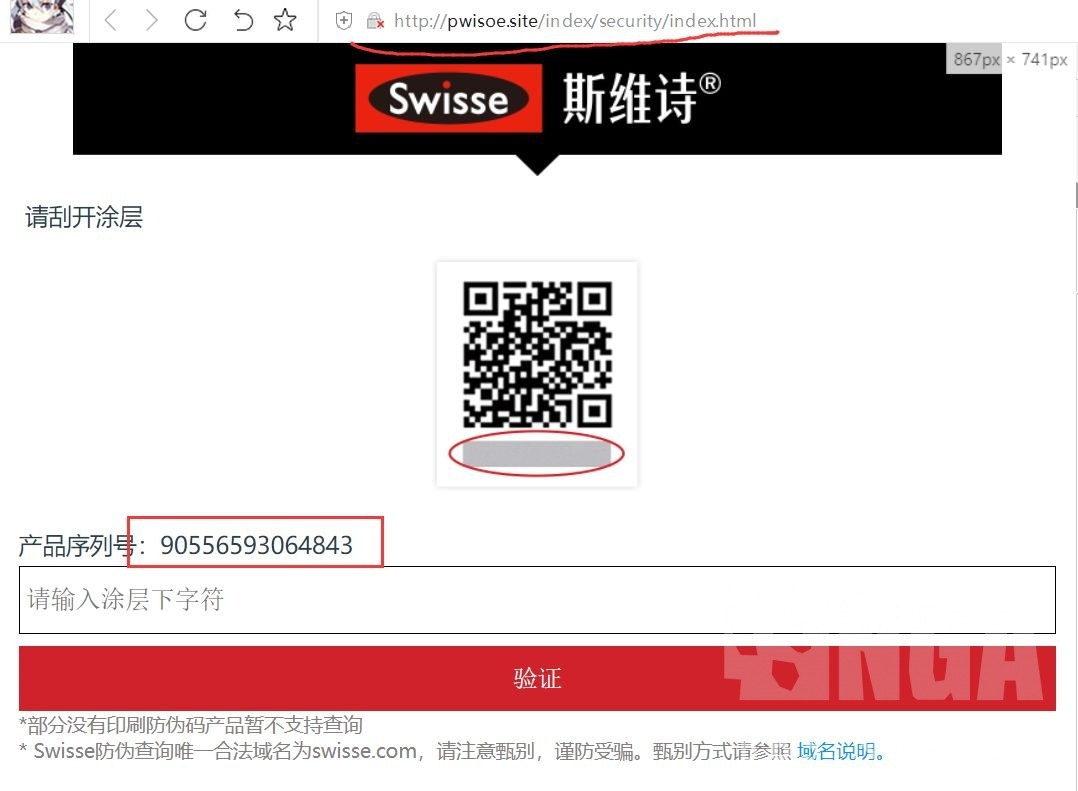Click the swisse.com legal domain notice text

pos(405,751)
